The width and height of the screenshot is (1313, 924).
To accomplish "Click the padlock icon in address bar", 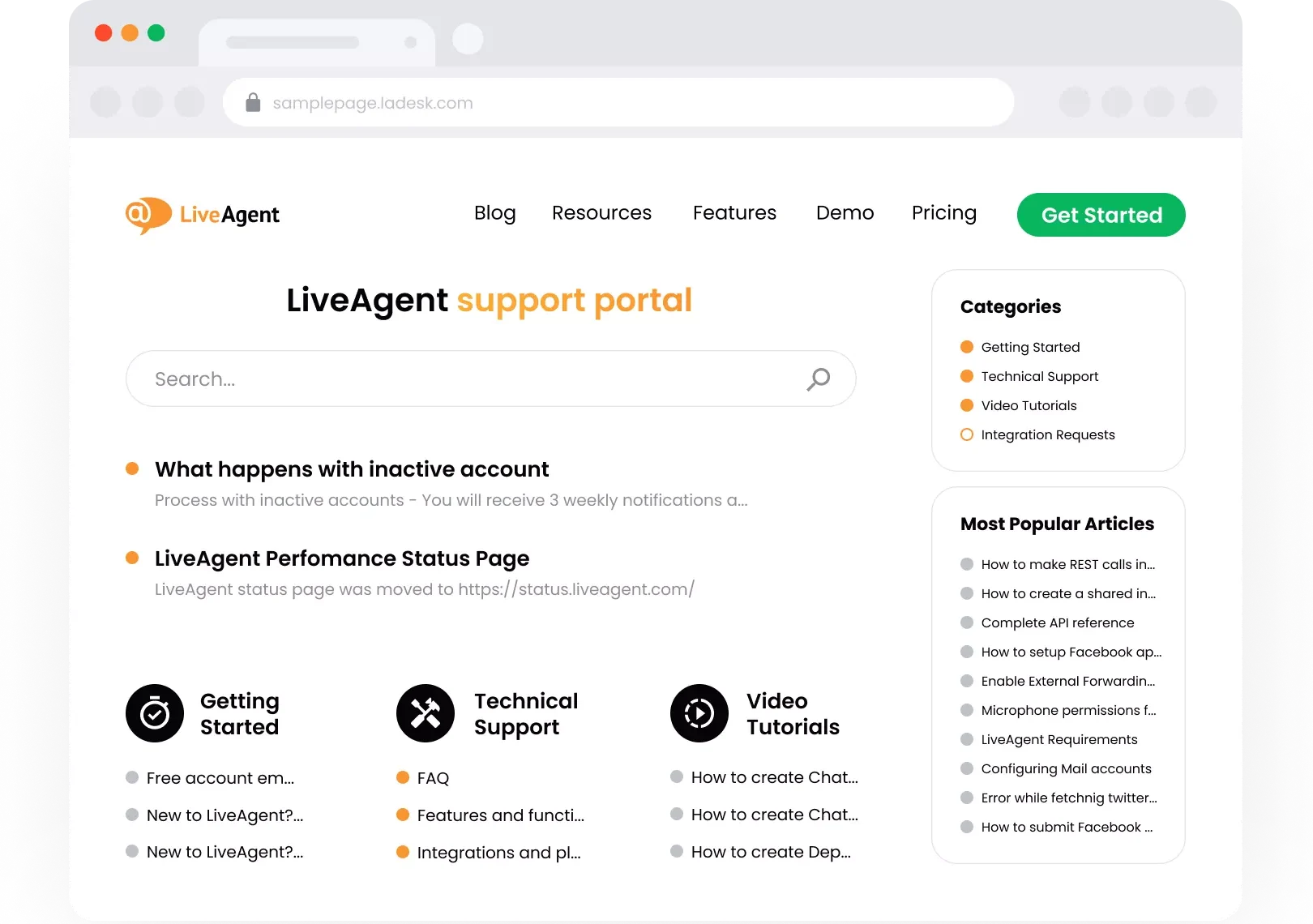I will [x=253, y=102].
